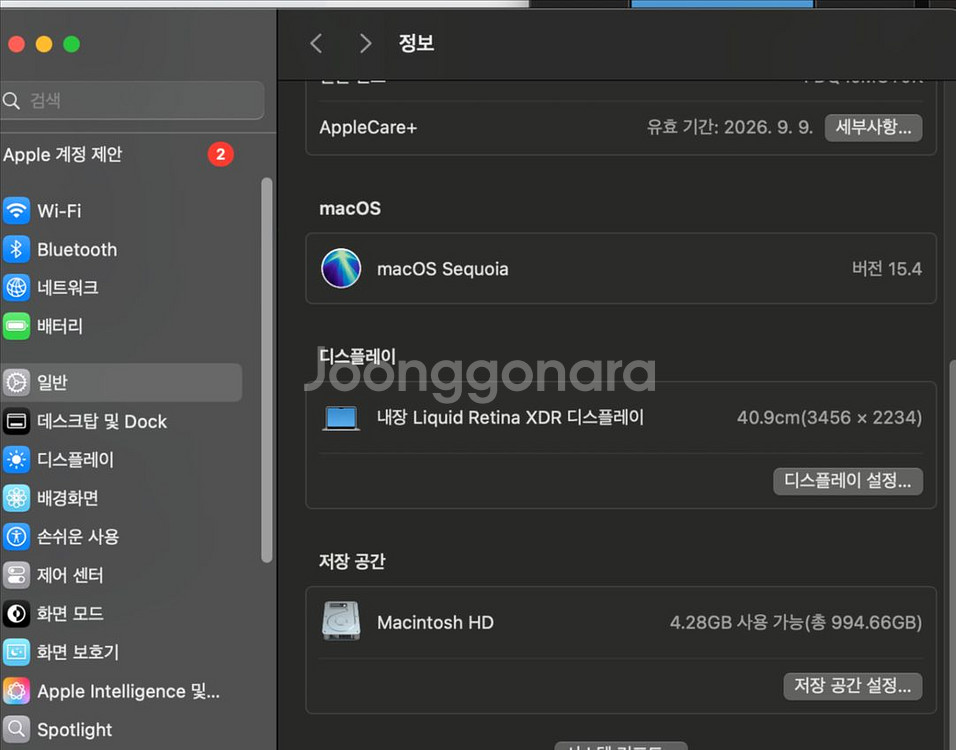The image size is (956, 750).
Task: Click the 화면 보호기 label text
Action: [x=78, y=652]
